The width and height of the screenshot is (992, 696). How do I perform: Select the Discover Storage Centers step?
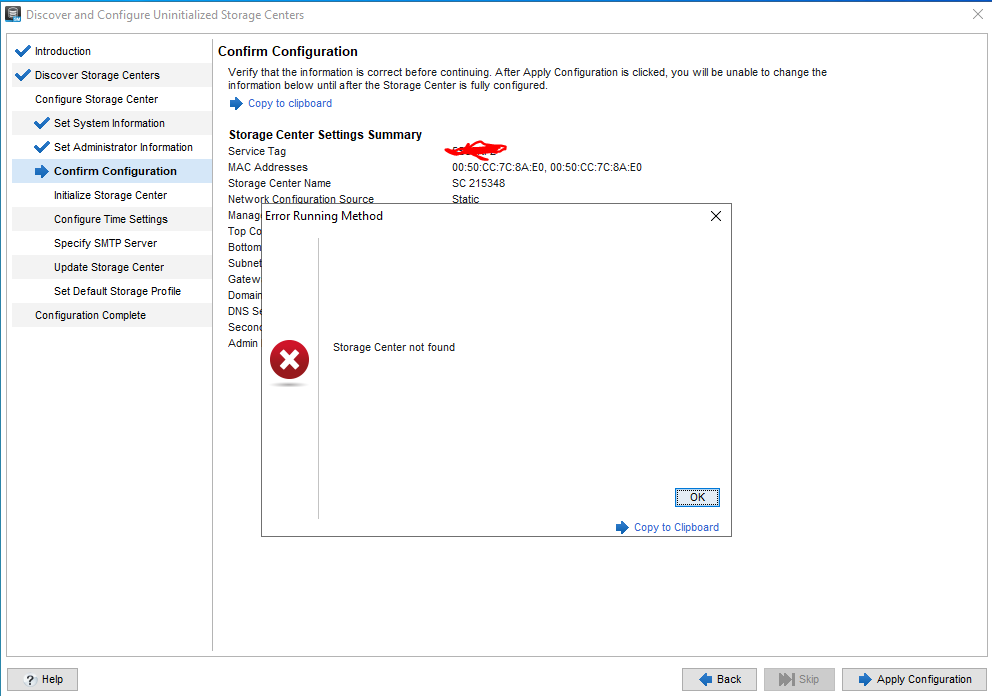click(97, 75)
